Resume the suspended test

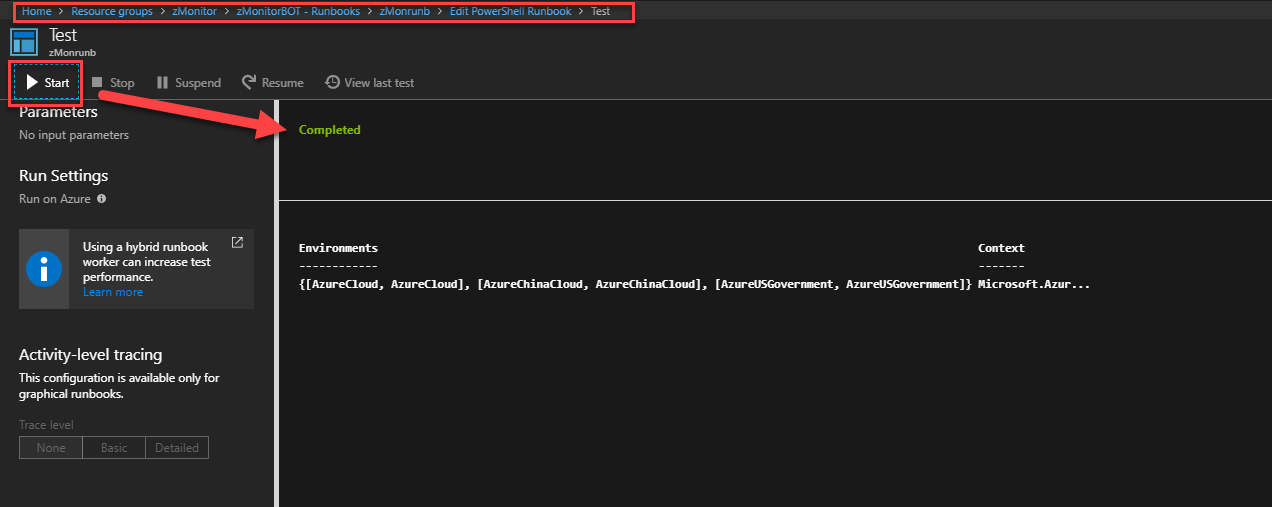pyautogui.click(x=272, y=83)
